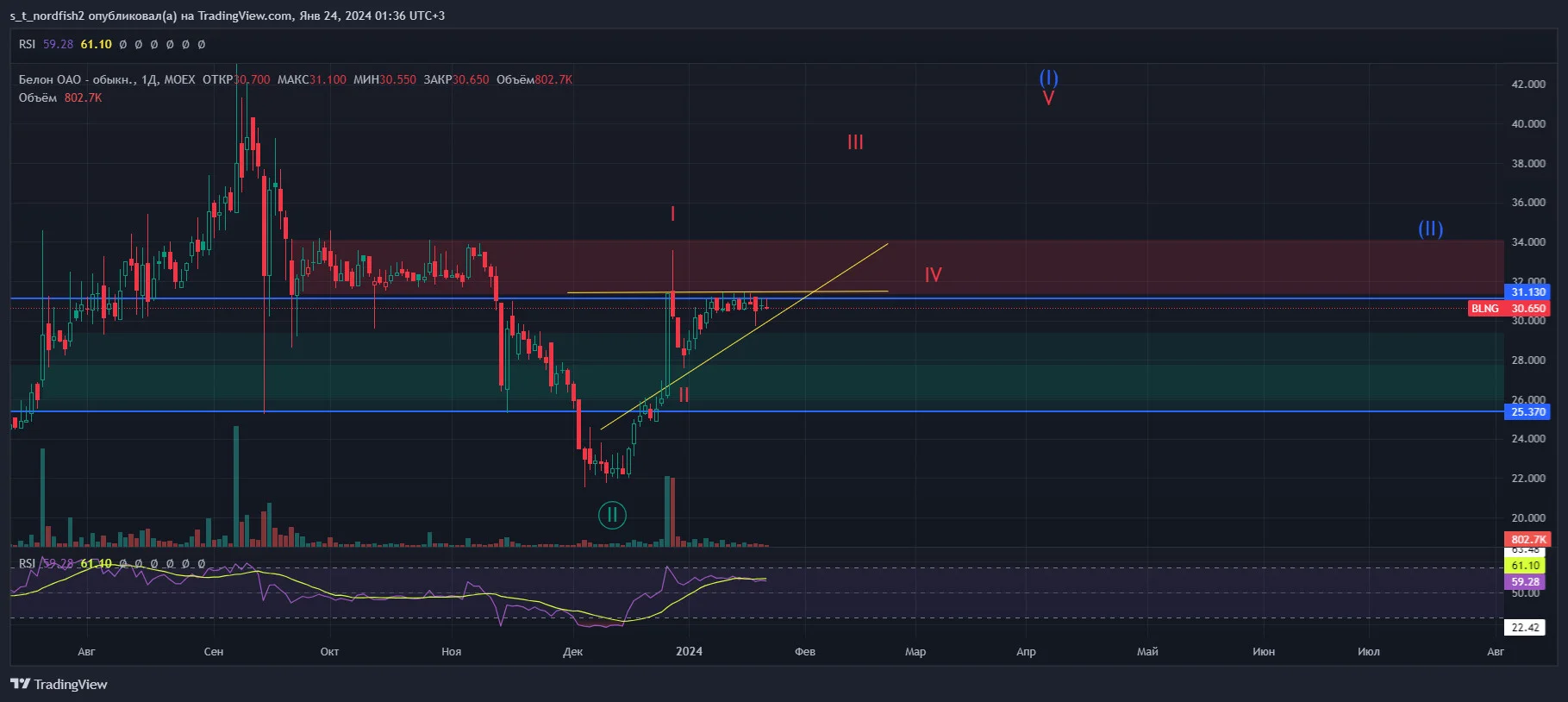Select the rising yellow diagonal trendline
This screenshot has height=702, width=1568.
point(744,336)
